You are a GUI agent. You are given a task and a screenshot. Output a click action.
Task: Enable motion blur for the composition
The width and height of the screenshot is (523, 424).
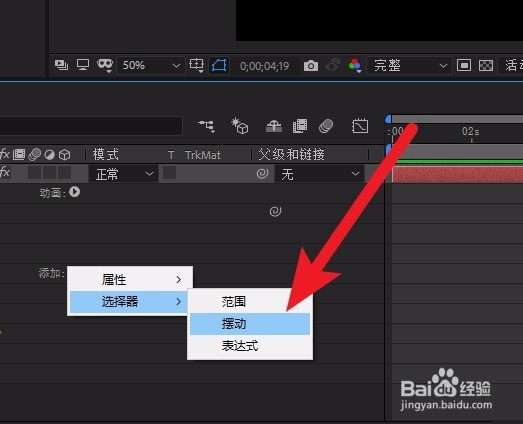tap(326, 126)
